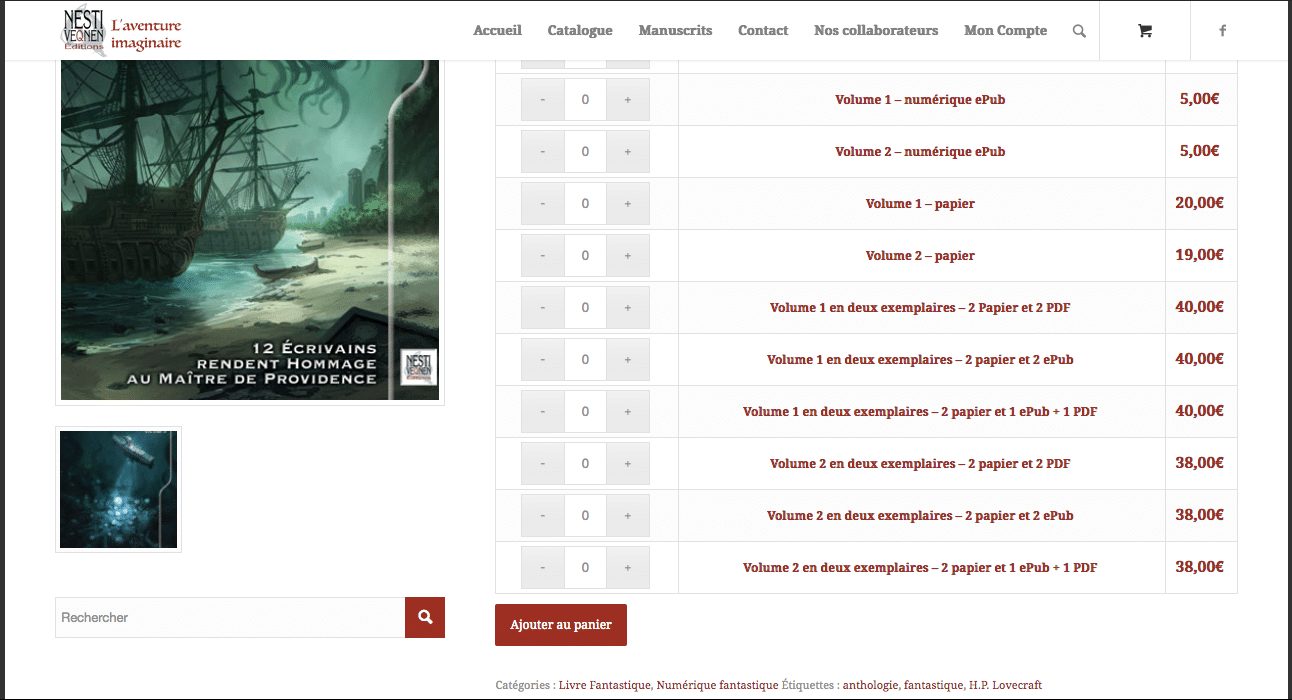Click the 19,00€ price for Volume 2 papier
1292x700 pixels.
(1200, 255)
